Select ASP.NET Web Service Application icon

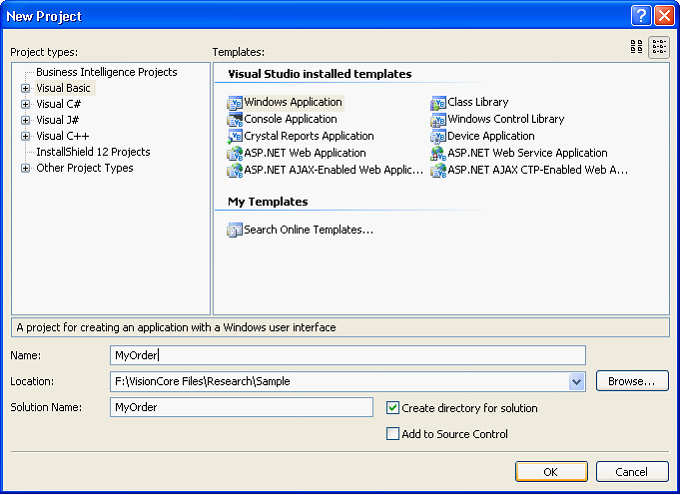click(438, 154)
